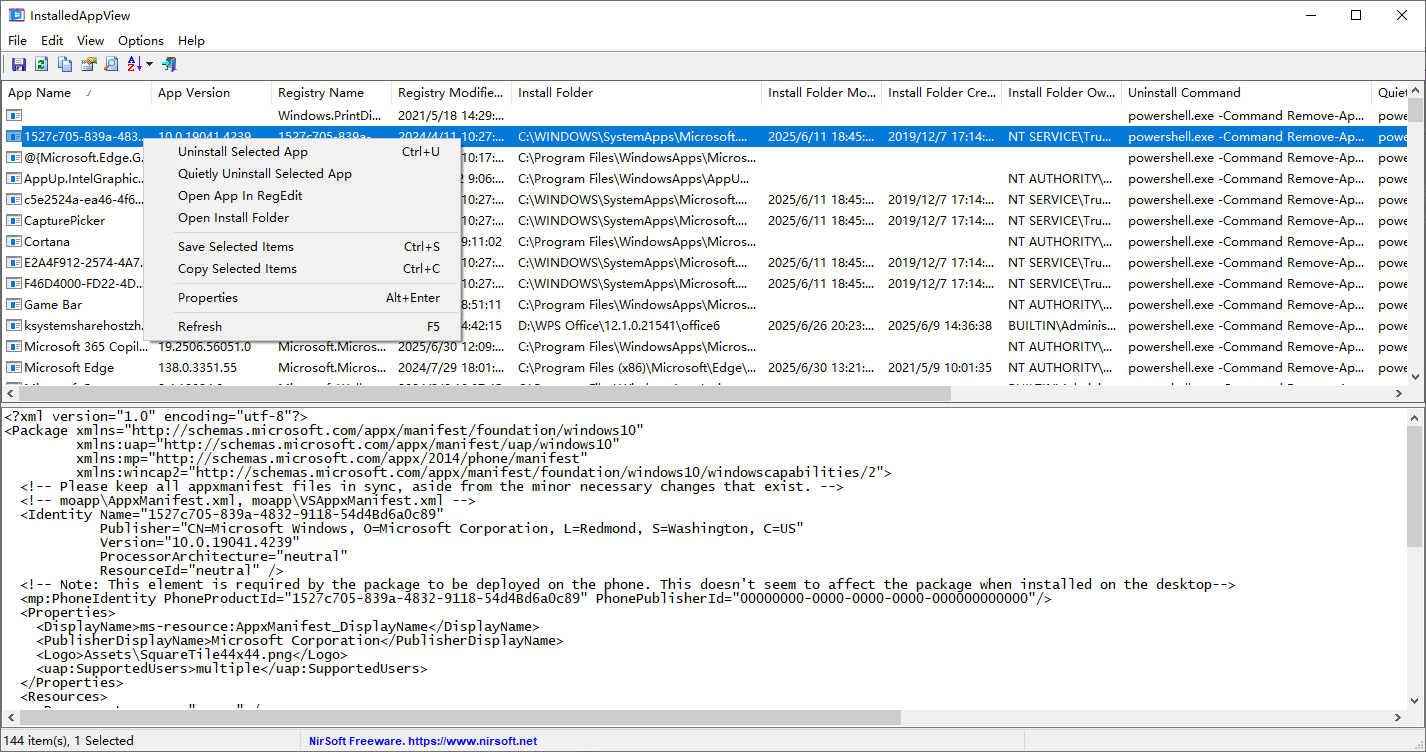Click the Properties toolbar icon
The width and height of the screenshot is (1426, 752).
[88, 64]
